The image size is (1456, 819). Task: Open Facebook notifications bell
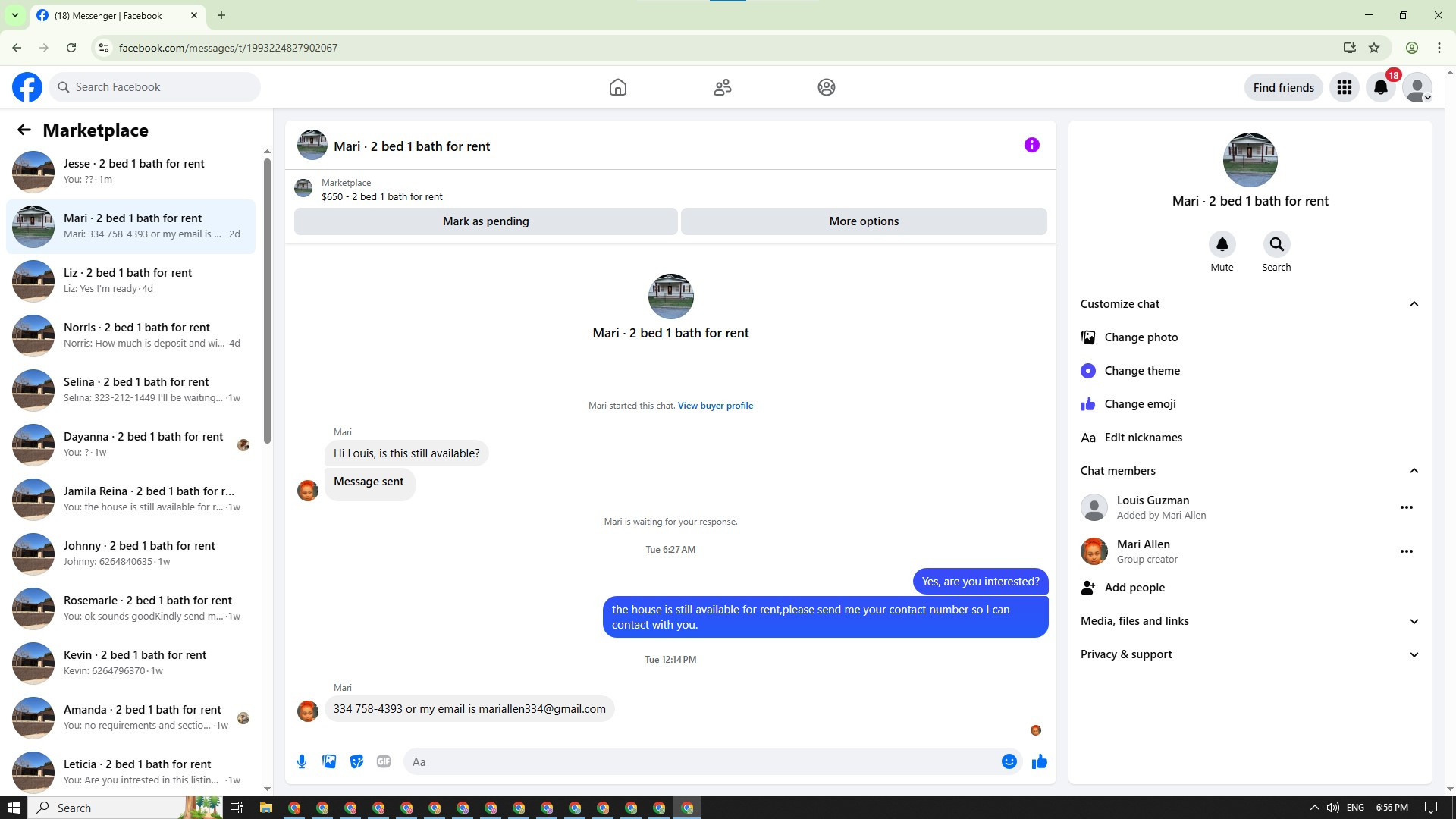[1381, 87]
